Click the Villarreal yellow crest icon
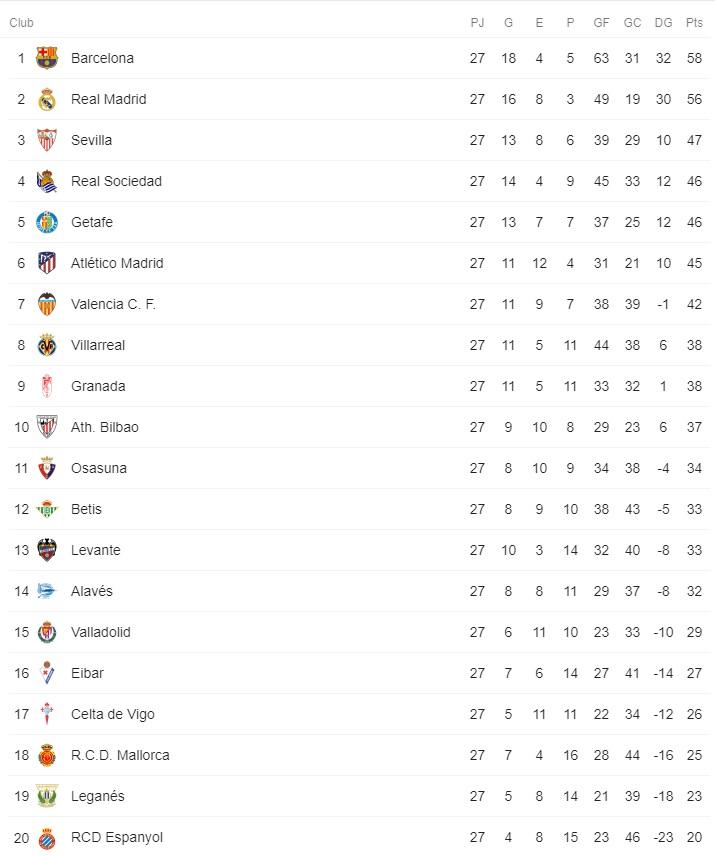The width and height of the screenshot is (715, 856). 47,345
